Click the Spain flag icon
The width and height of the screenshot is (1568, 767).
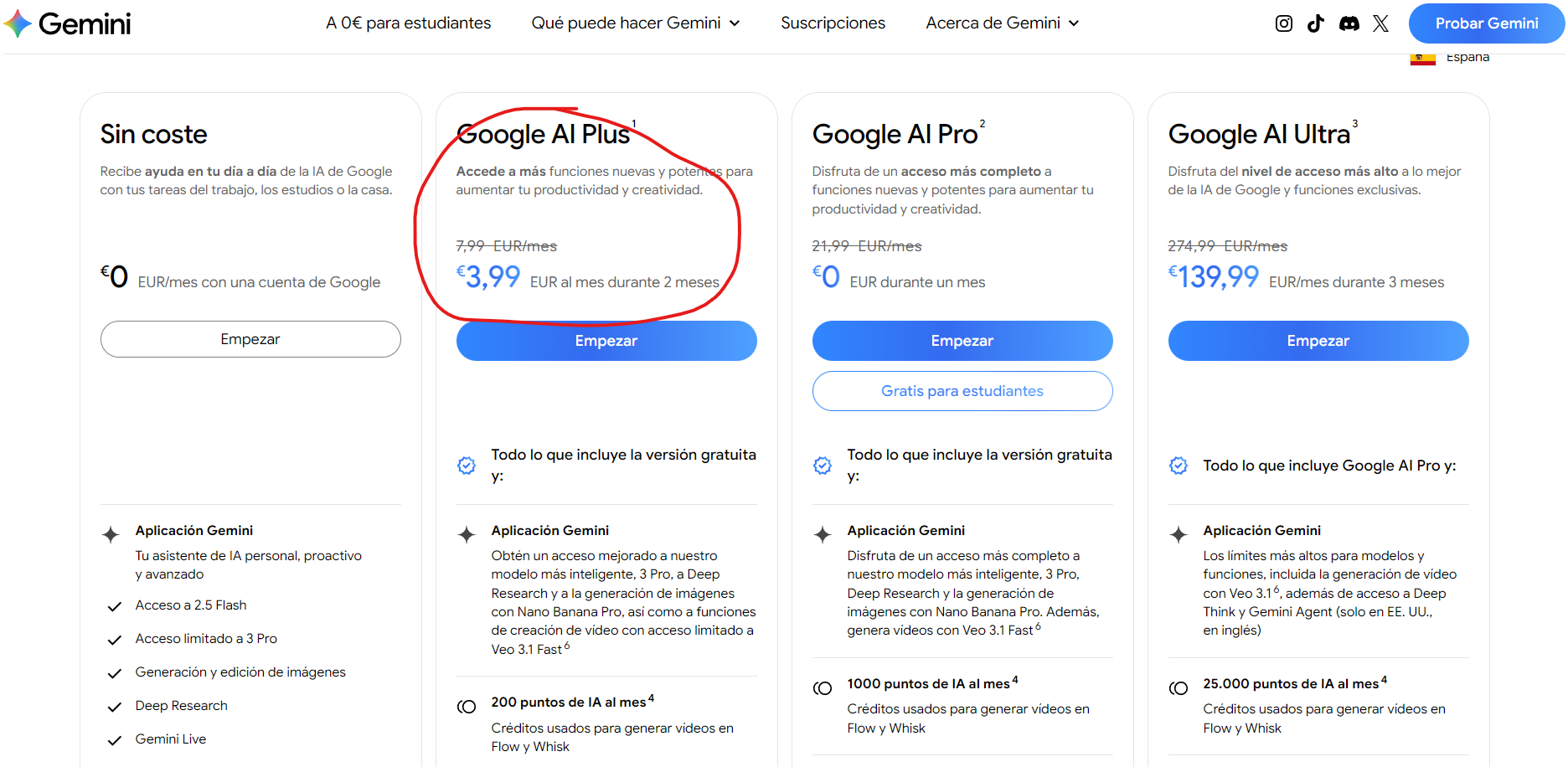coord(1422,58)
